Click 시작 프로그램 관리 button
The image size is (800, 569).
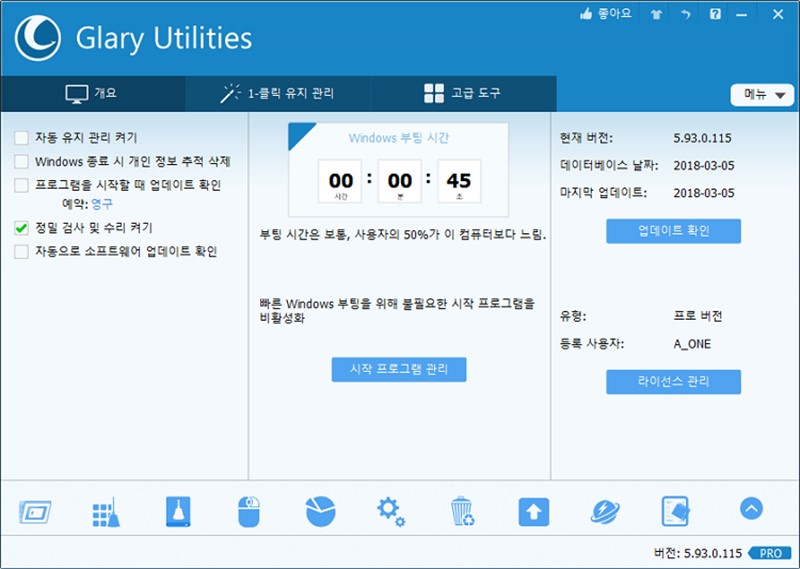tap(399, 369)
